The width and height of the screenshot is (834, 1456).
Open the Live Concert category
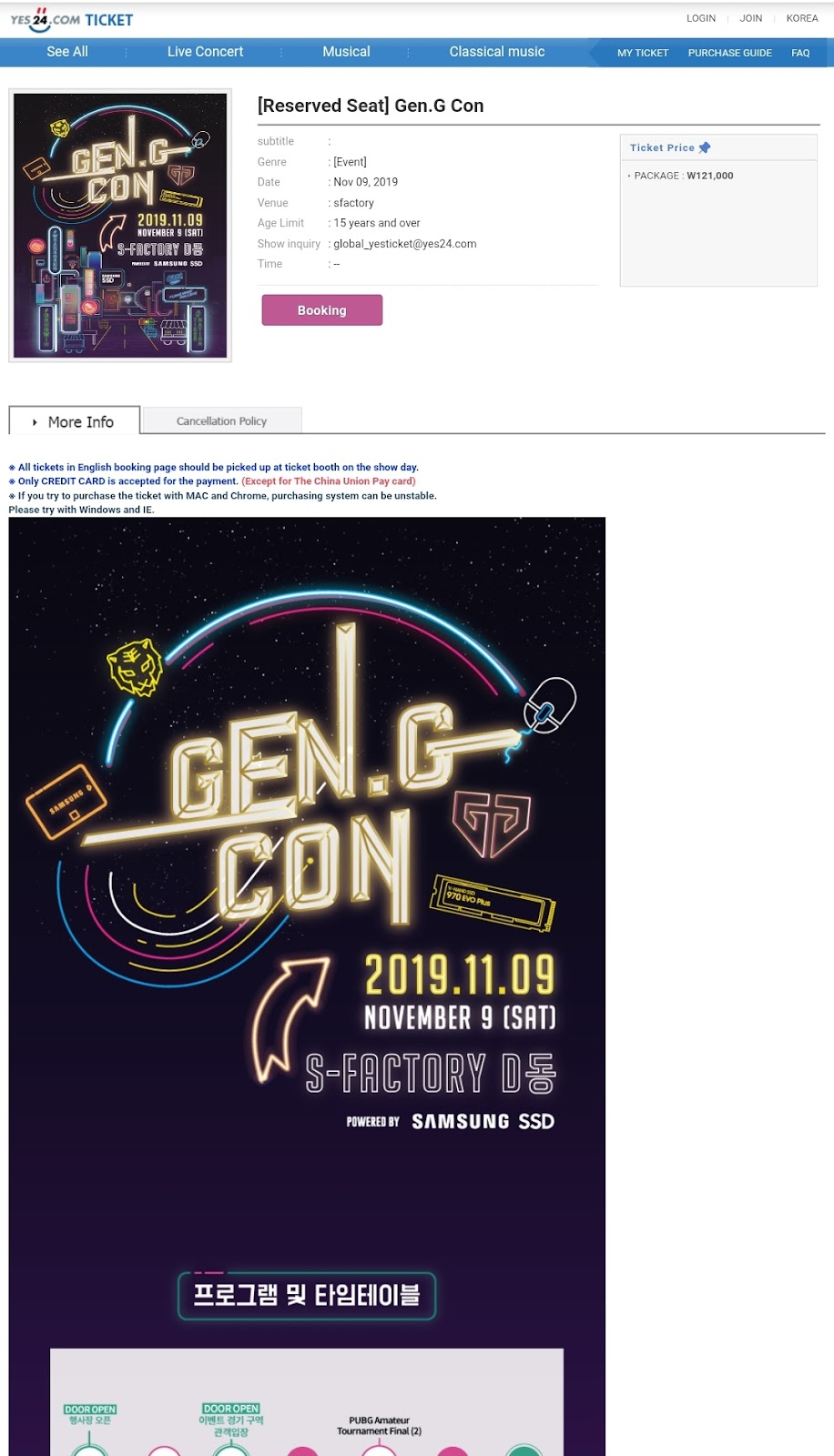coord(205,52)
